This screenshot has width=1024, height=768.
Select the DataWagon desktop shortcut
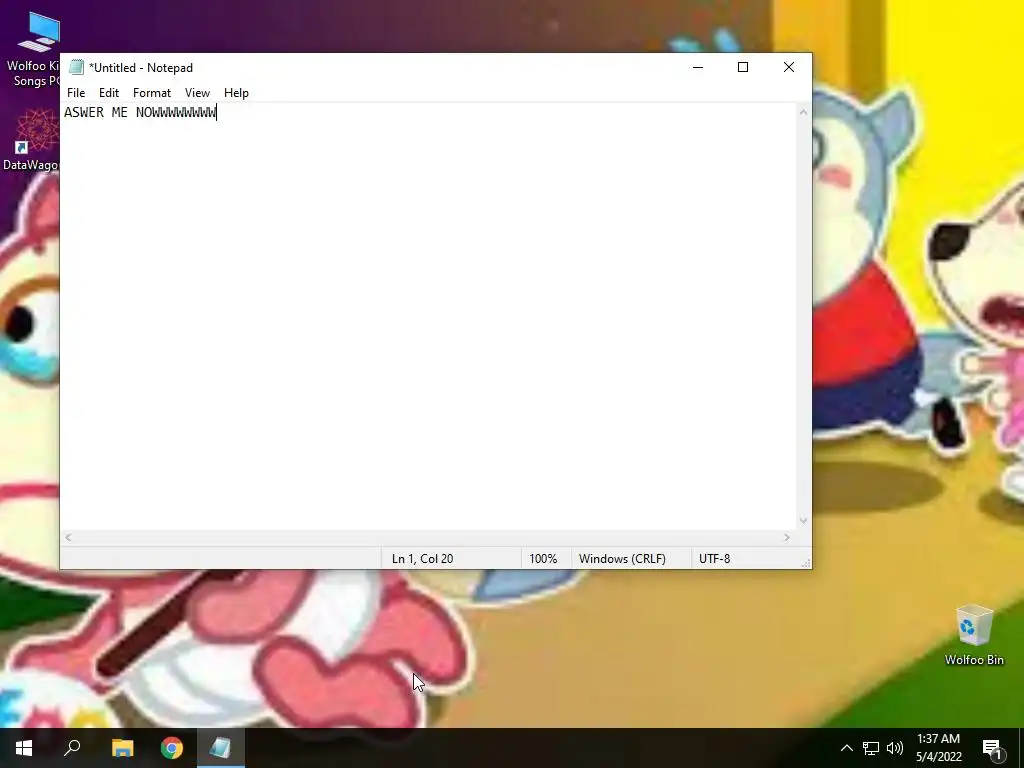point(30,140)
